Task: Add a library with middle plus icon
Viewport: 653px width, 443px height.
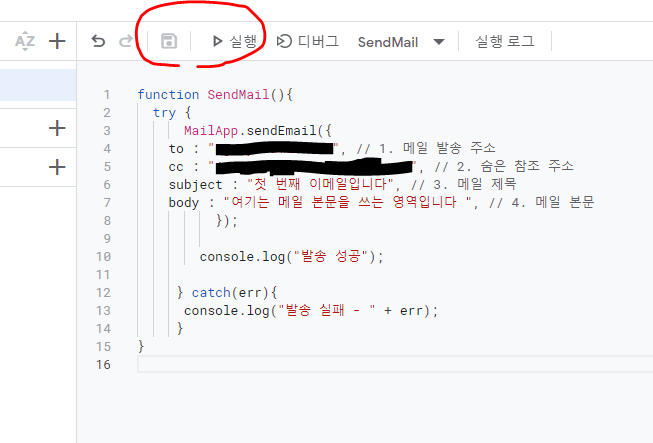Action: click(57, 128)
